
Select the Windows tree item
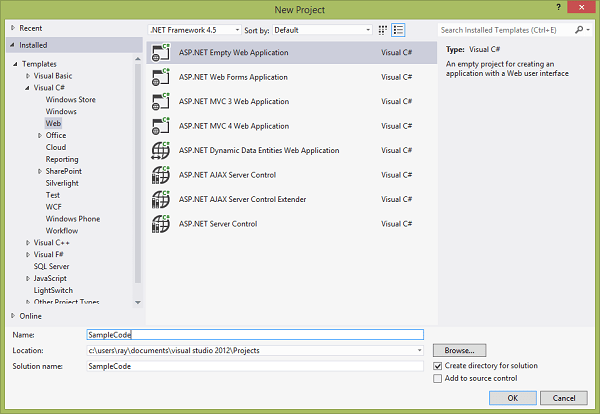[61, 111]
